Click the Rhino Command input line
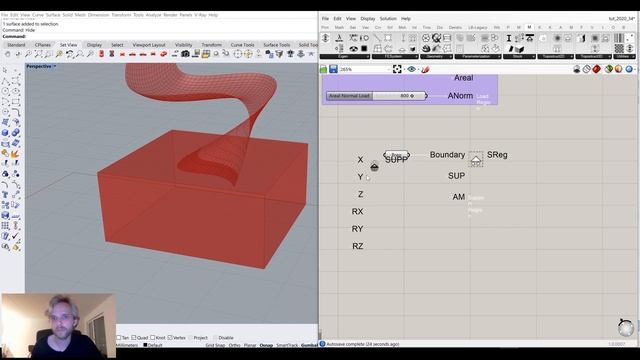This screenshot has height=360, width=640. pos(159,36)
